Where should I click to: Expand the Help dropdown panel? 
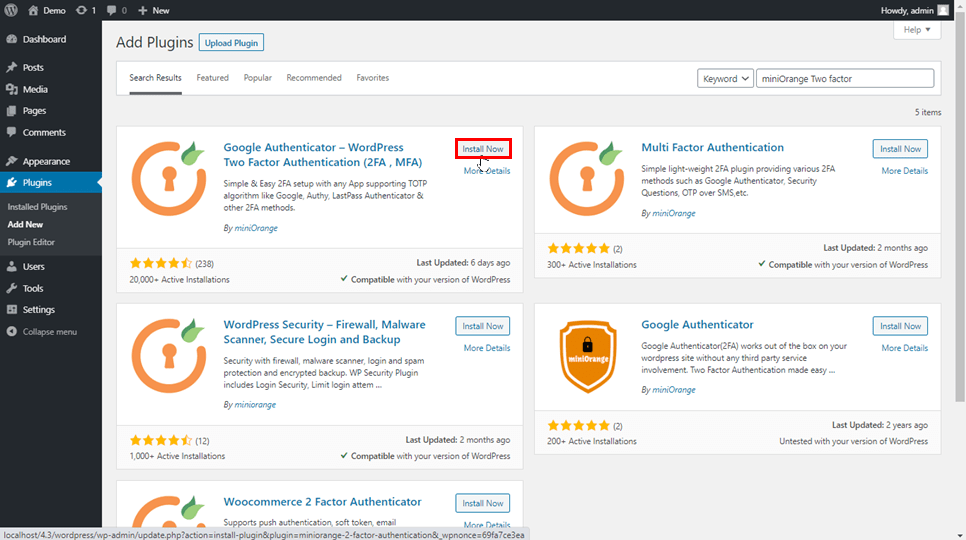coord(917,30)
